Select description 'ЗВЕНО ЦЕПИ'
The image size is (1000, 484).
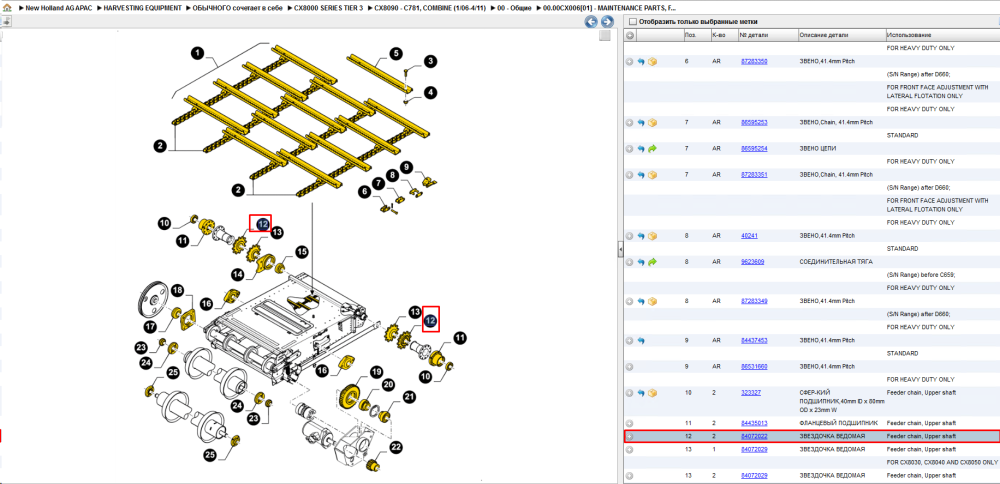pos(817,148)
